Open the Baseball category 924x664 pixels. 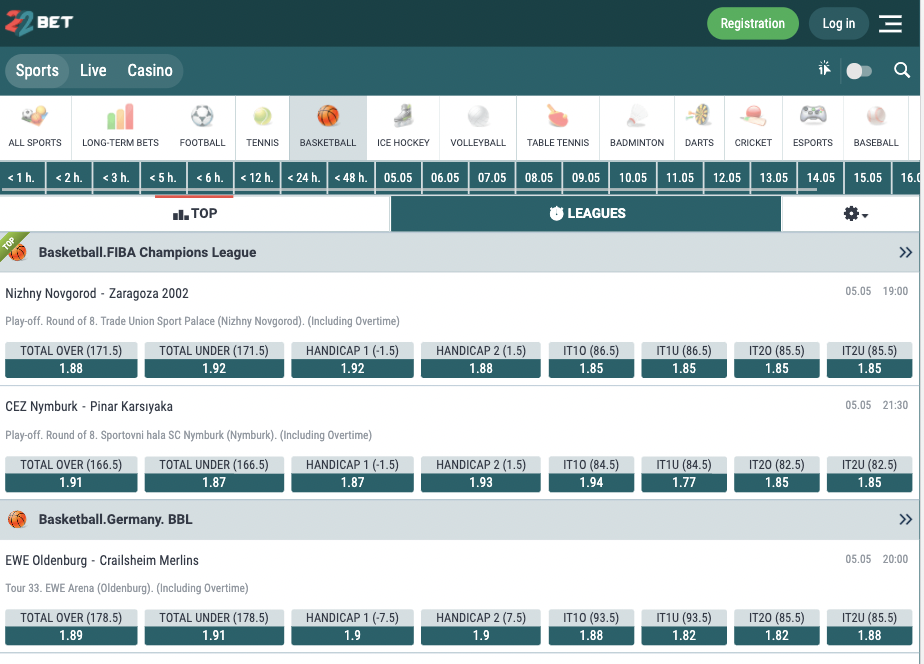point(876,127)
